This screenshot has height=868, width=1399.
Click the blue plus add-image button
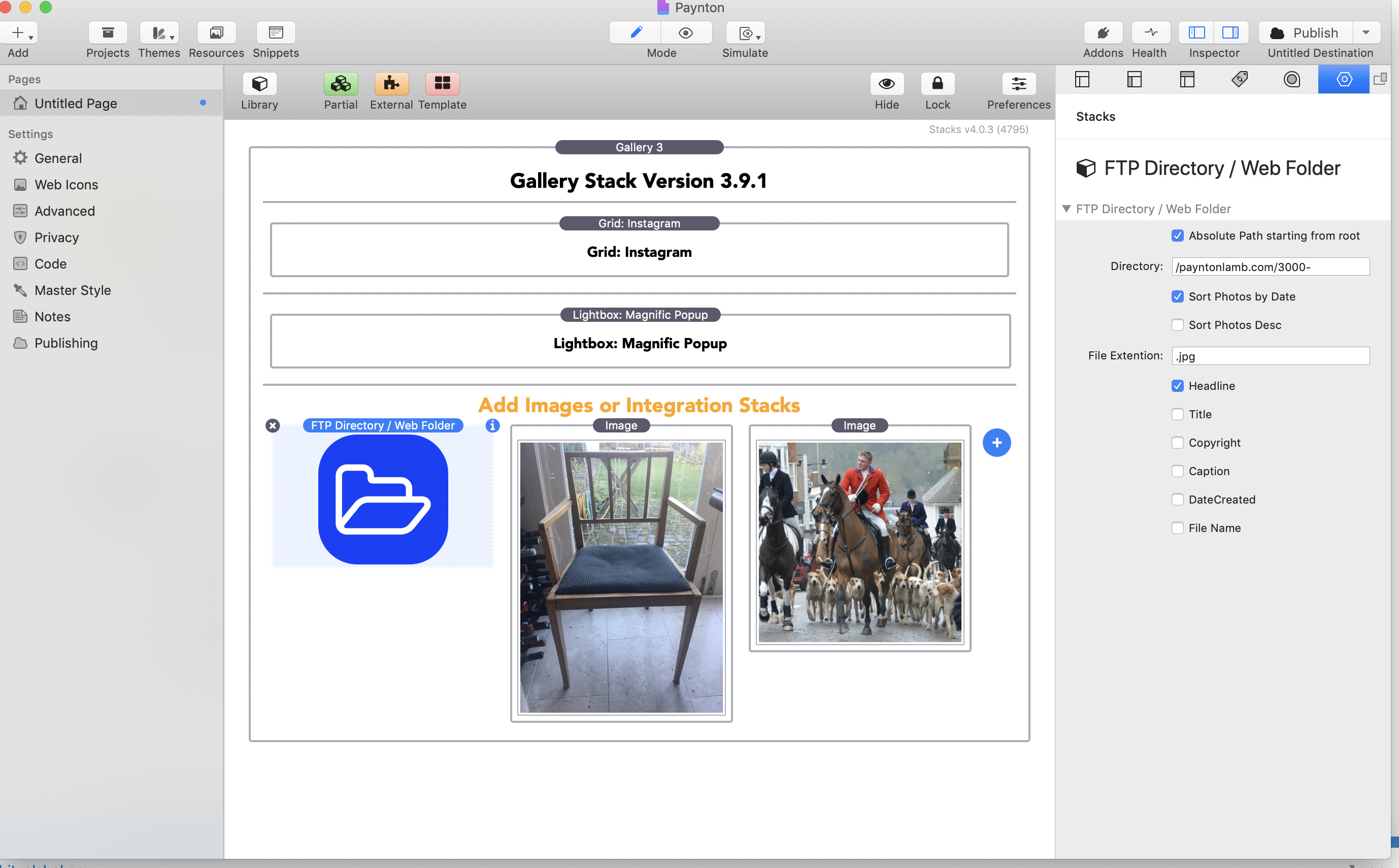[996, 443]
